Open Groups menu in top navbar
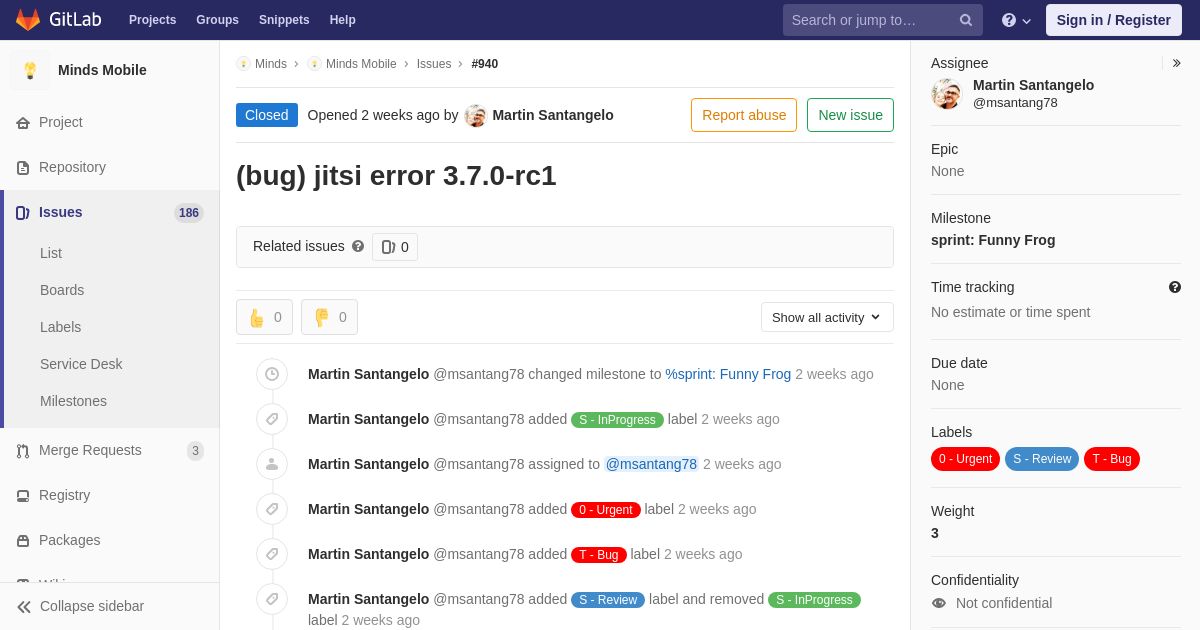This screenshot has width=1200, height=630. (217, 20)
